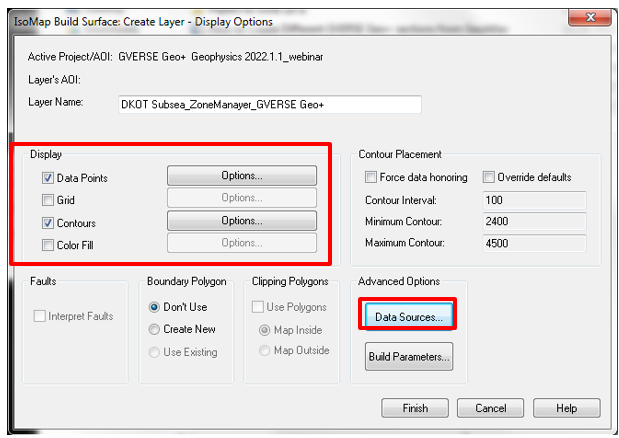The image size is (619, 438).
Task: Open Options for Color Fill
Action: point(242,243)
